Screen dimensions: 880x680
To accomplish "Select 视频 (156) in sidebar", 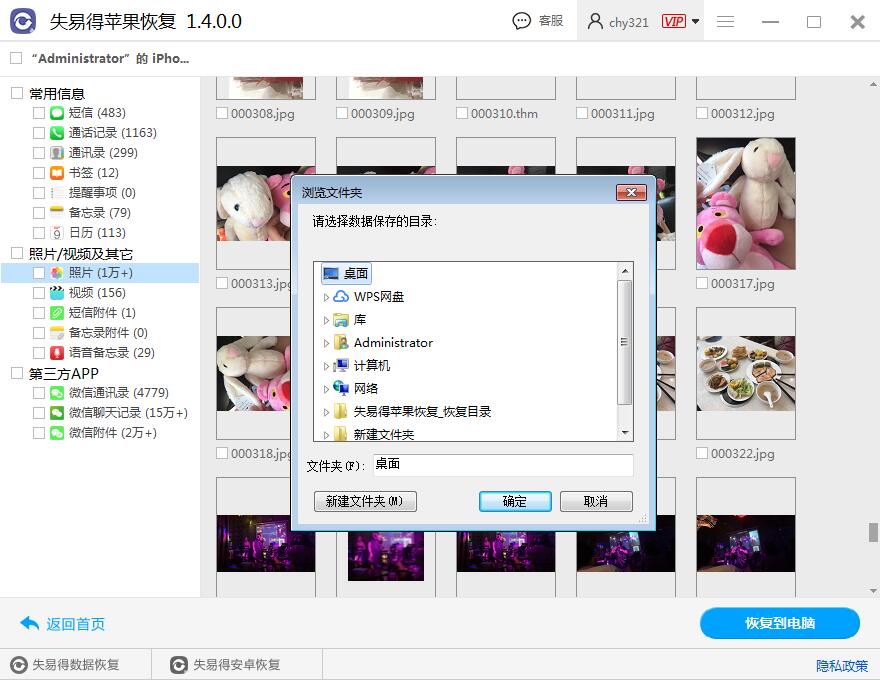I will [x=97, y=293].
